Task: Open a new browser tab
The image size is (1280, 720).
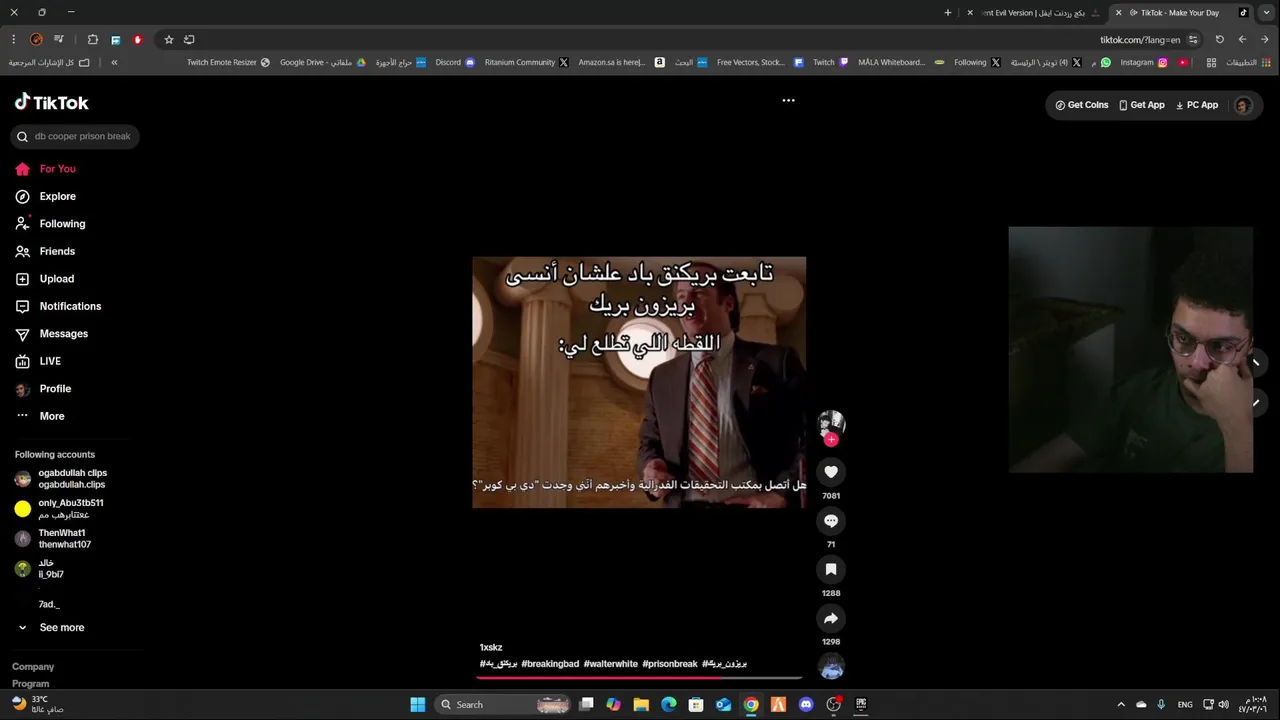Action: [x=948, y=13]
